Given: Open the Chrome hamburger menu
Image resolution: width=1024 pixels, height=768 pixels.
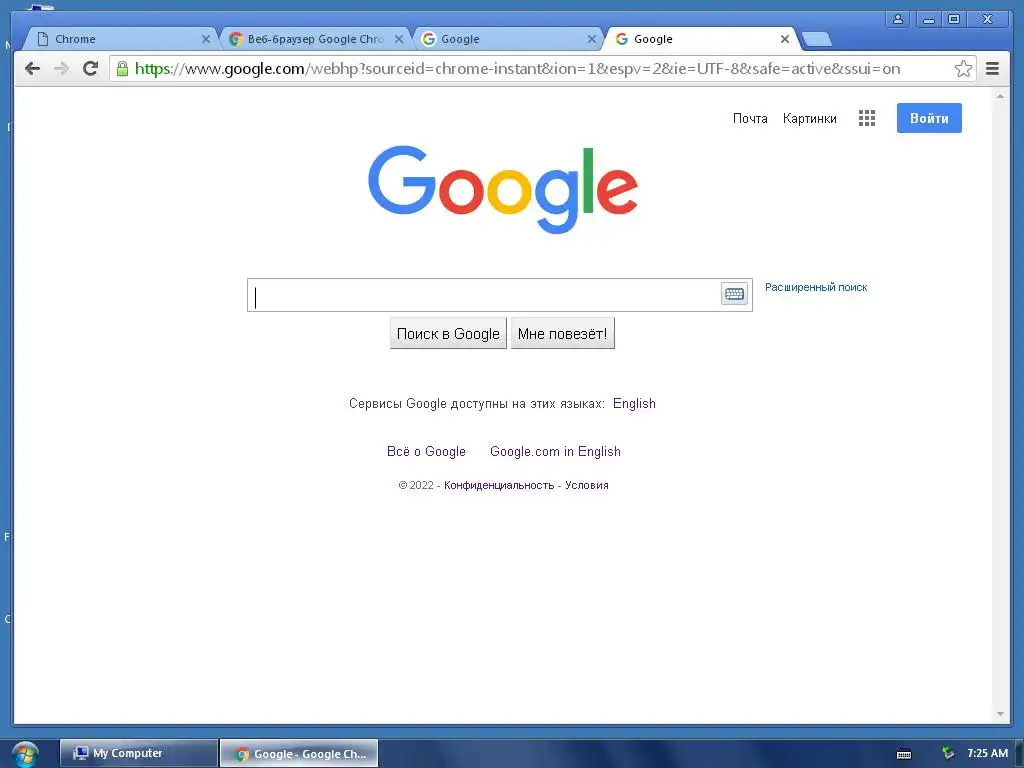Looking at the screenshot, I should 992,69.
